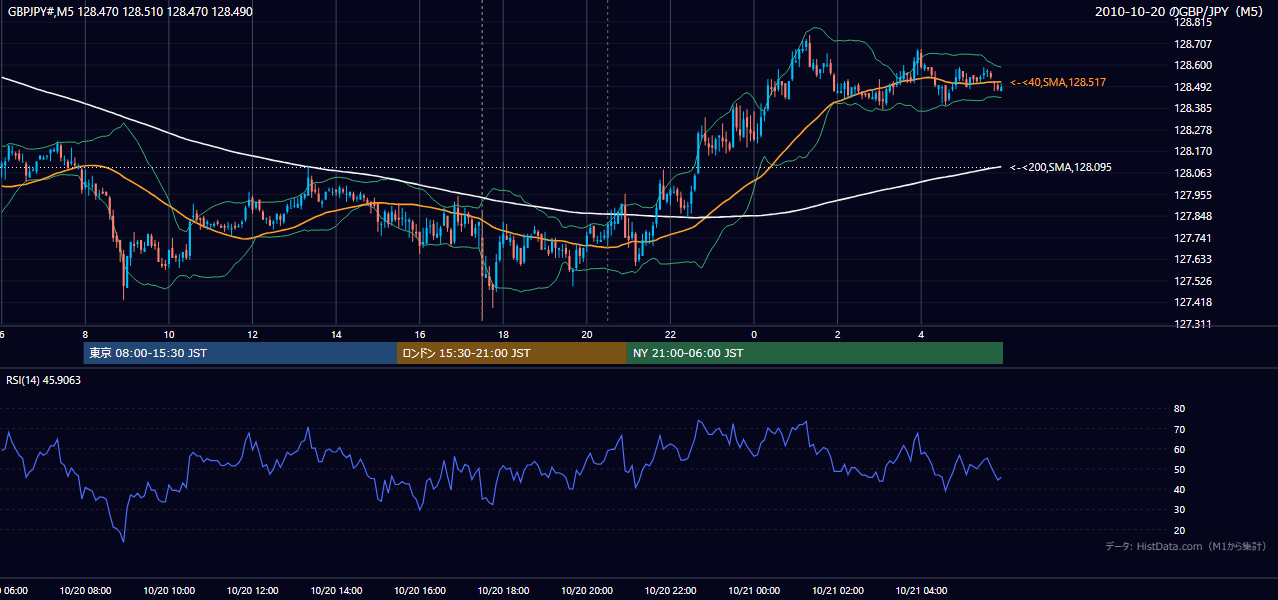The image size is (1278, 600).
Task: Click the 10/20 08:00 date axis label
Action: click(x=85, y=590)
